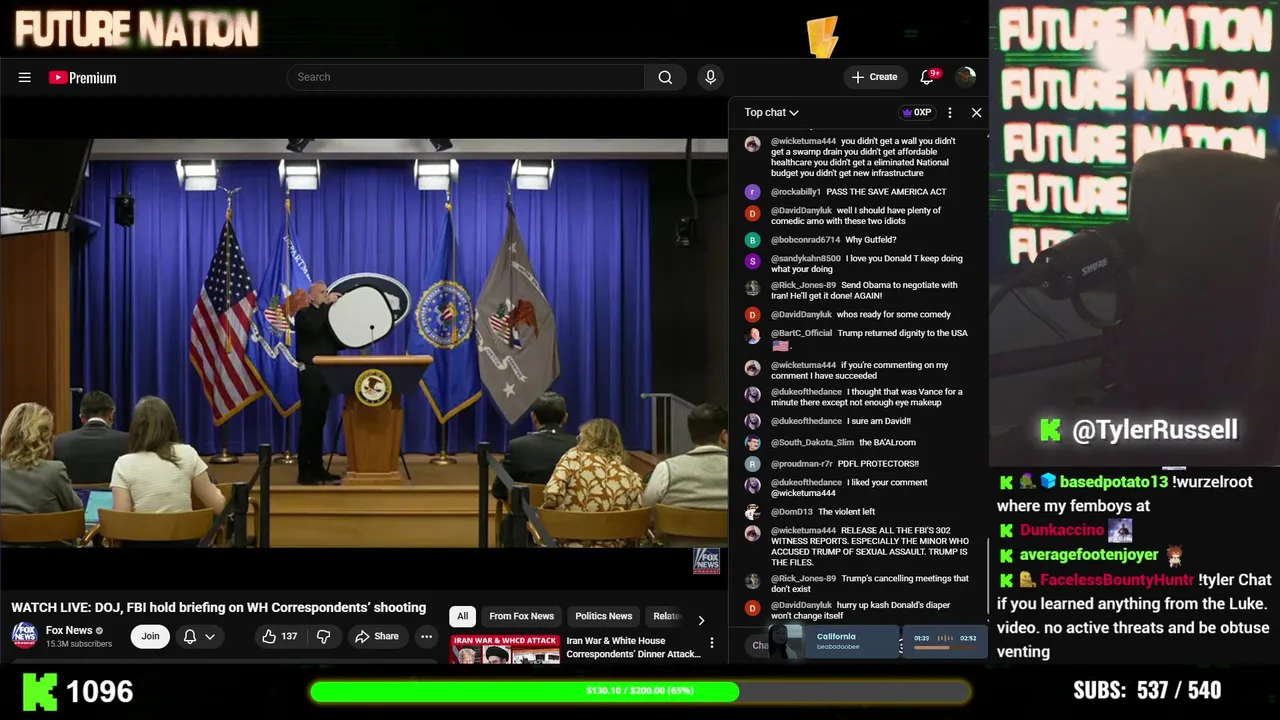This screenshot has width=1280, height=720.
Task: Click the basedpotato13 username in Kick chat
Action: [1114, 482]
